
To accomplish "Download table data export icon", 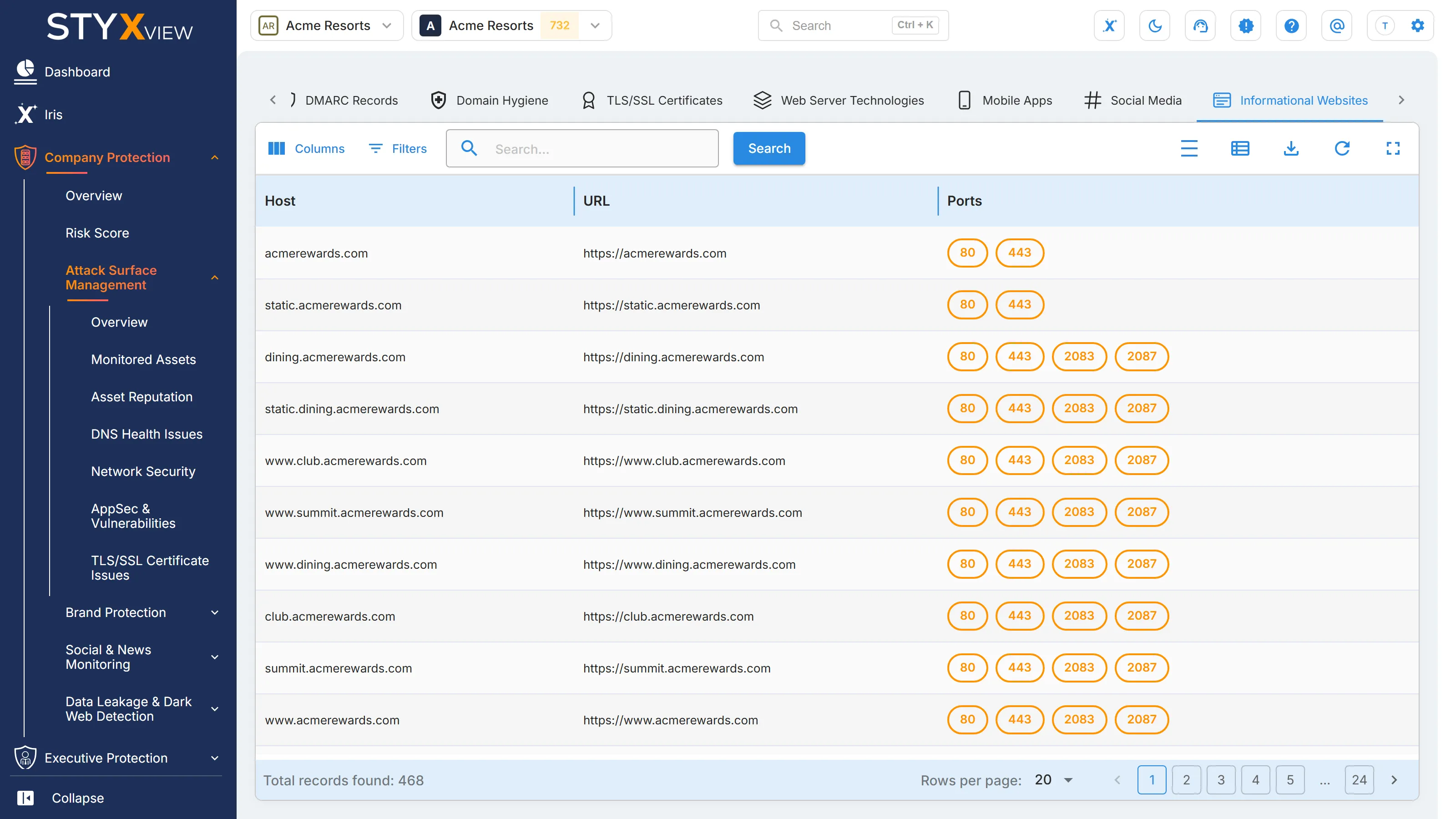I will tap(1291, 148).
